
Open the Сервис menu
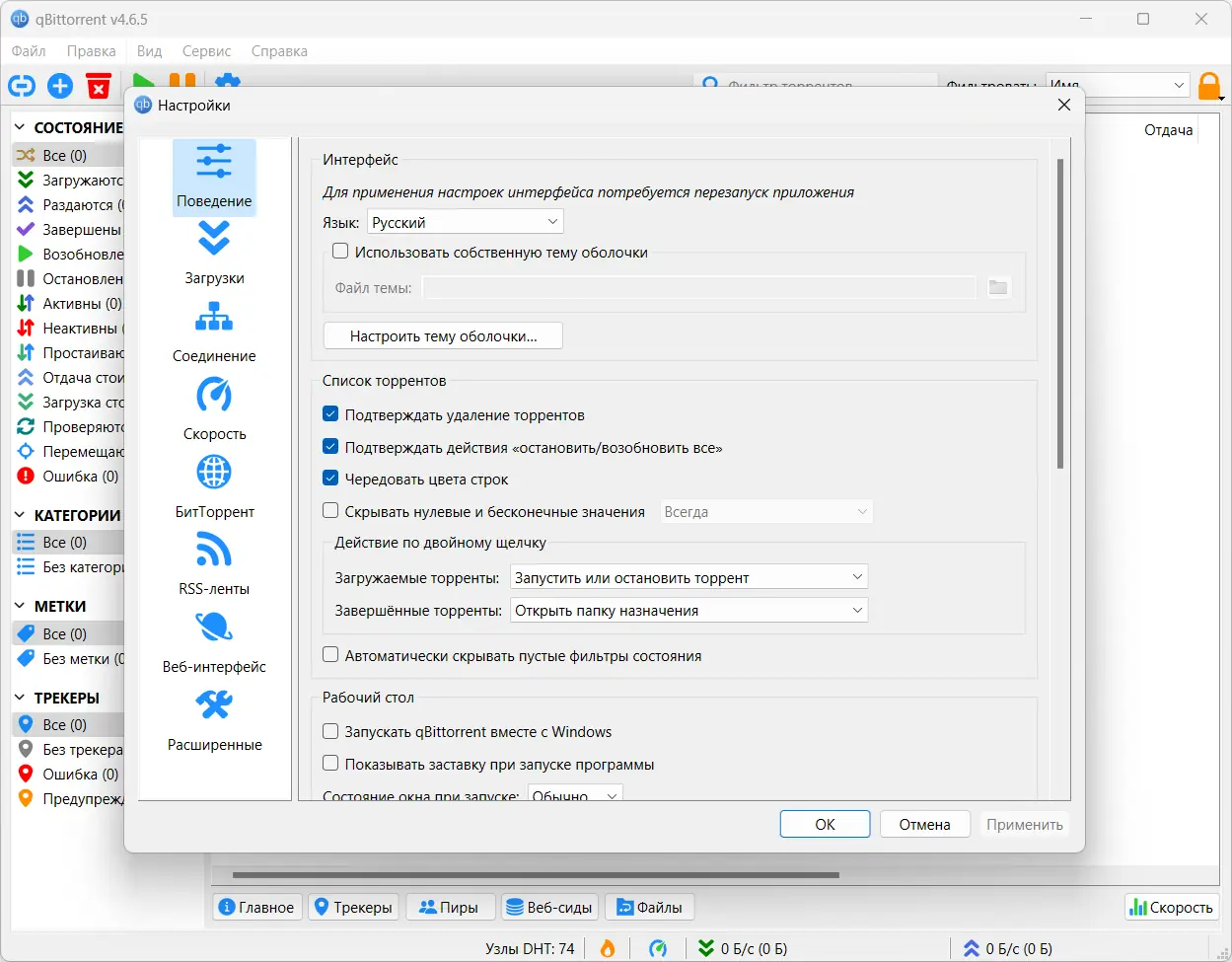[x=206, y=50]
